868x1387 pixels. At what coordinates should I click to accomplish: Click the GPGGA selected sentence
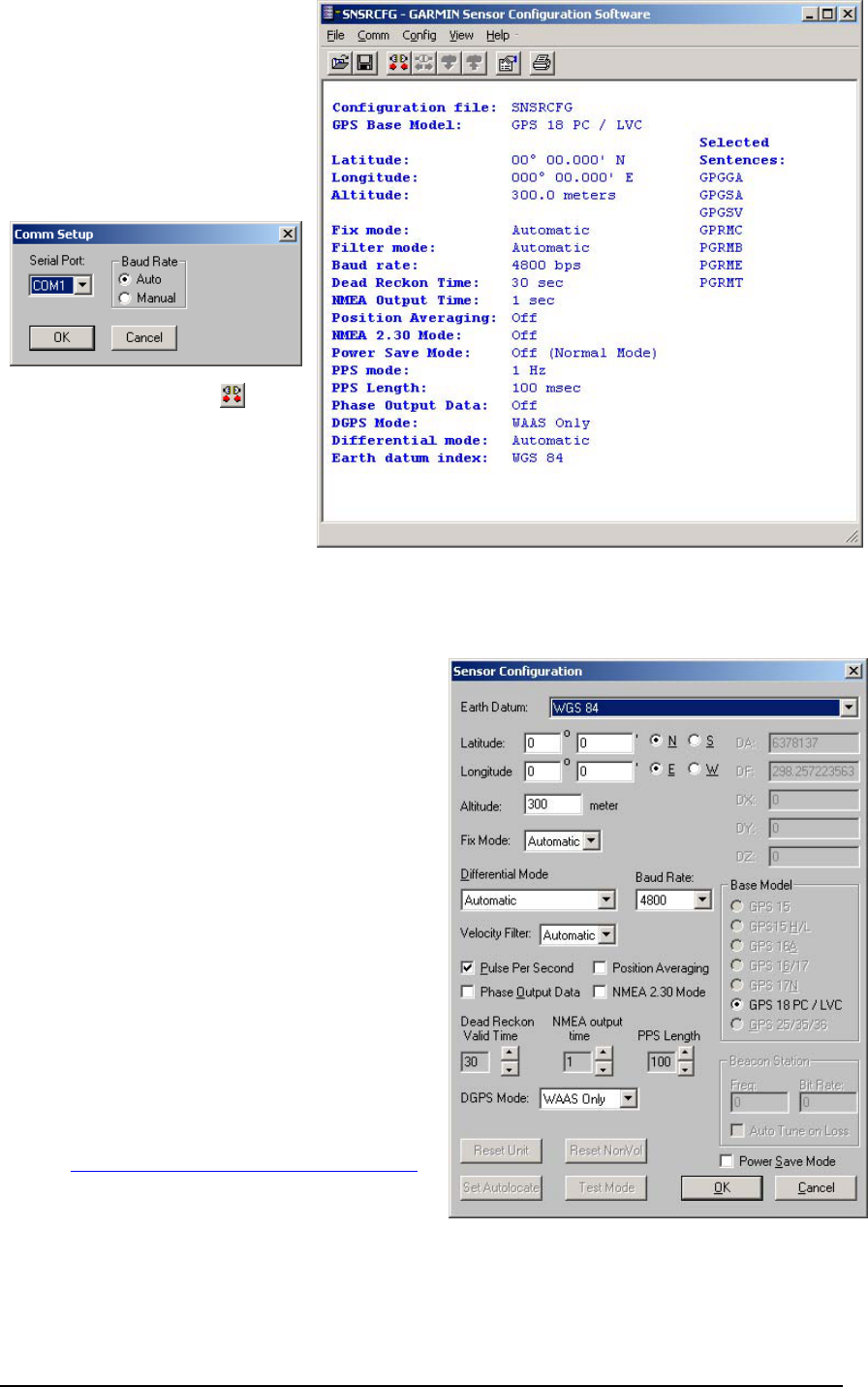[722, 177]
